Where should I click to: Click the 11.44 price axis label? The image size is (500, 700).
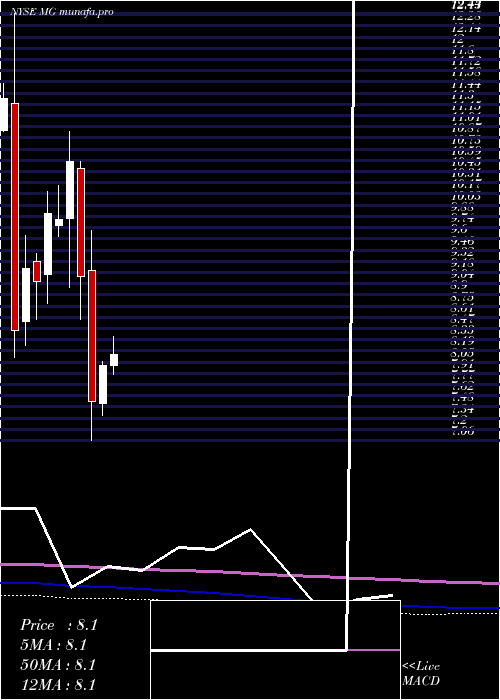(466, 85)
